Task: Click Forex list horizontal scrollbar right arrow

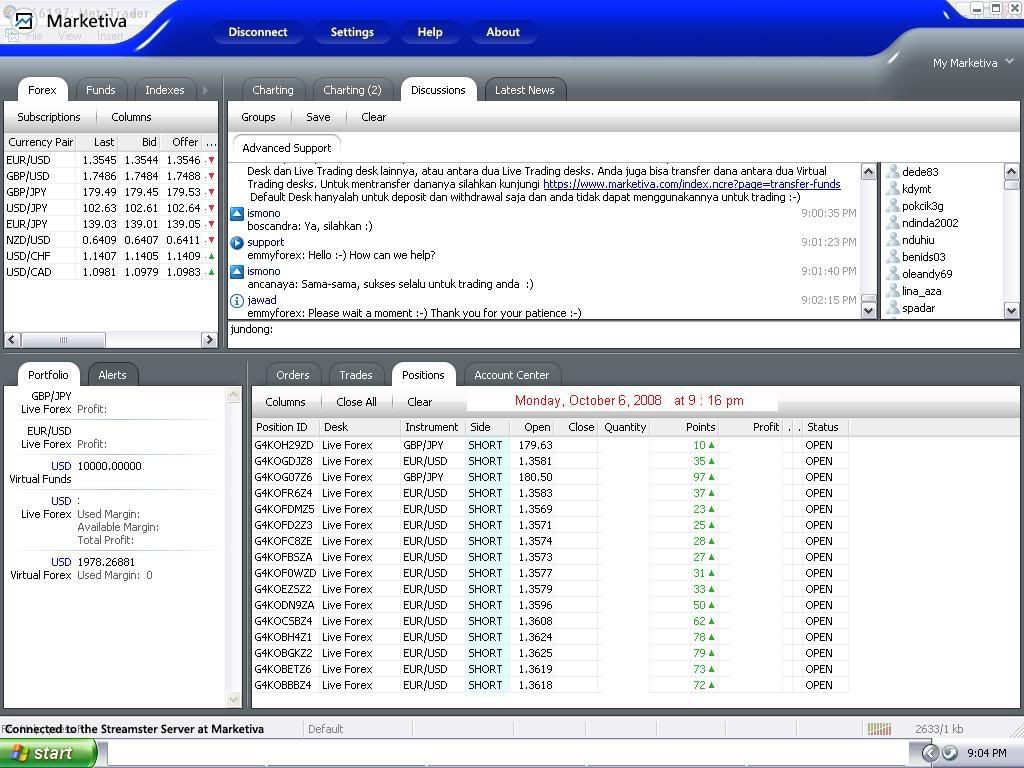Action: point(209,340)
